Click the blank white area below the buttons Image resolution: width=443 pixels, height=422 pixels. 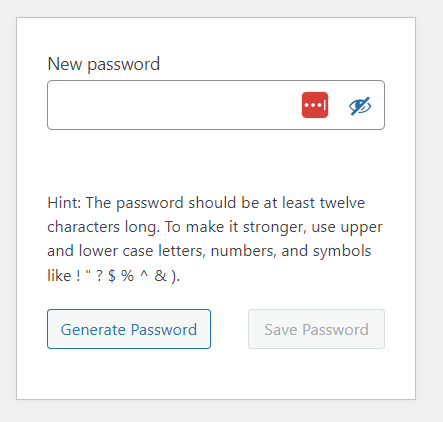216,373
